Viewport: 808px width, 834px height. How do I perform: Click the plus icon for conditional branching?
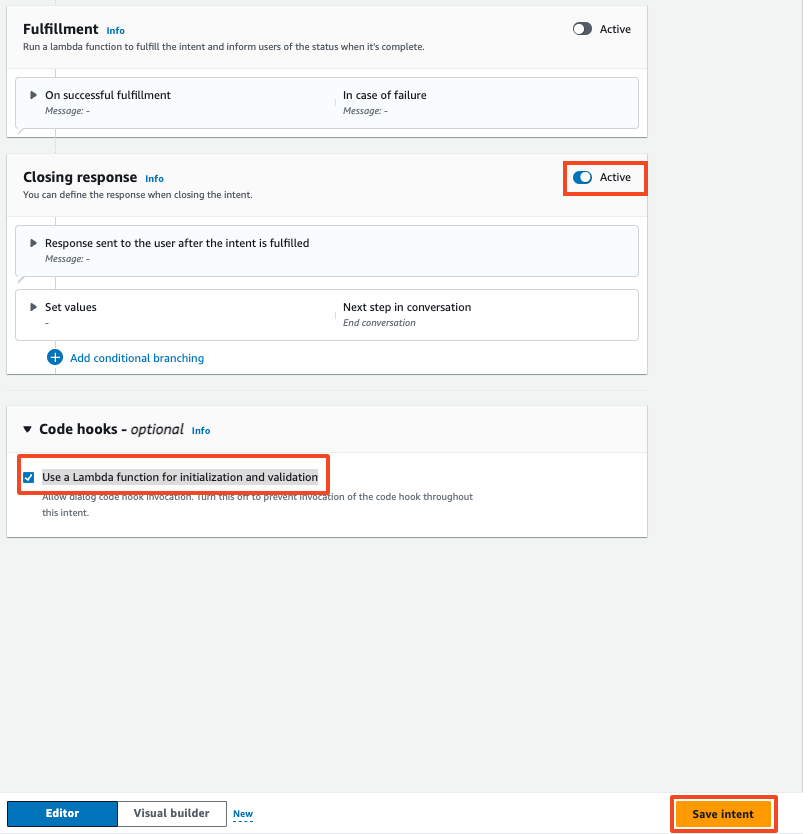point(55,357)
